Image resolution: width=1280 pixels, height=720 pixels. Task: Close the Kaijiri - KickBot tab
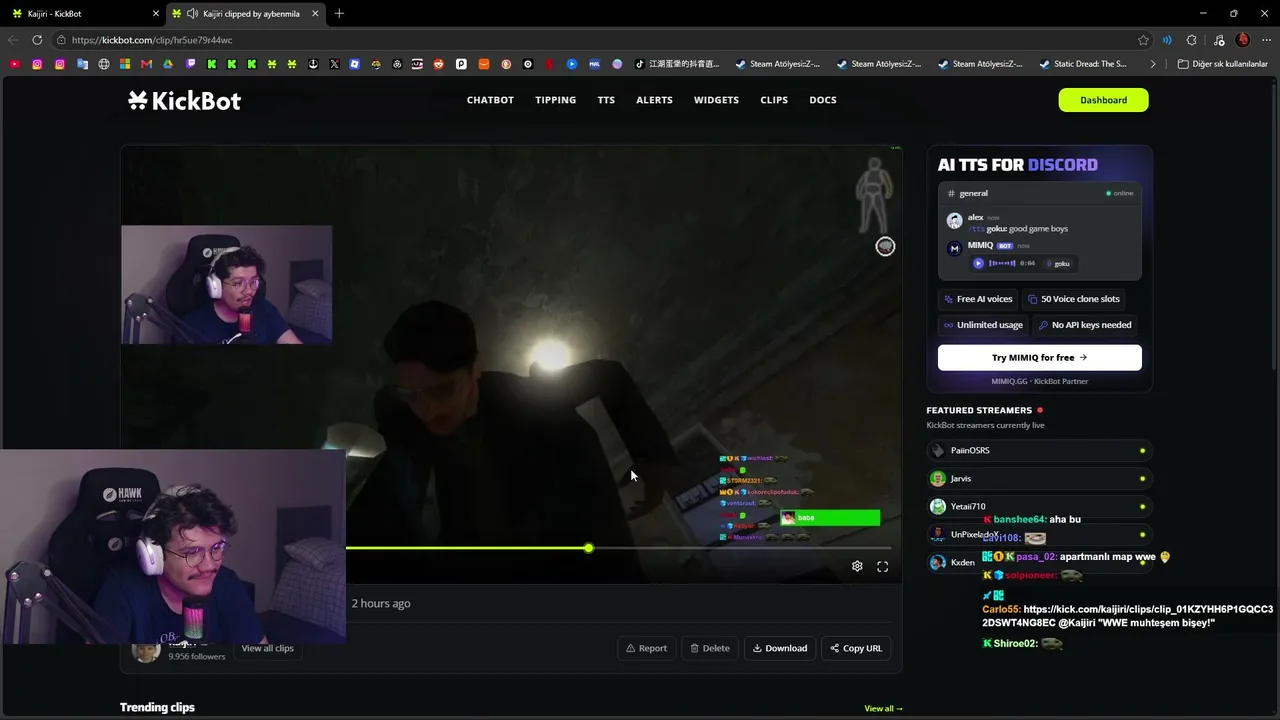155,14
